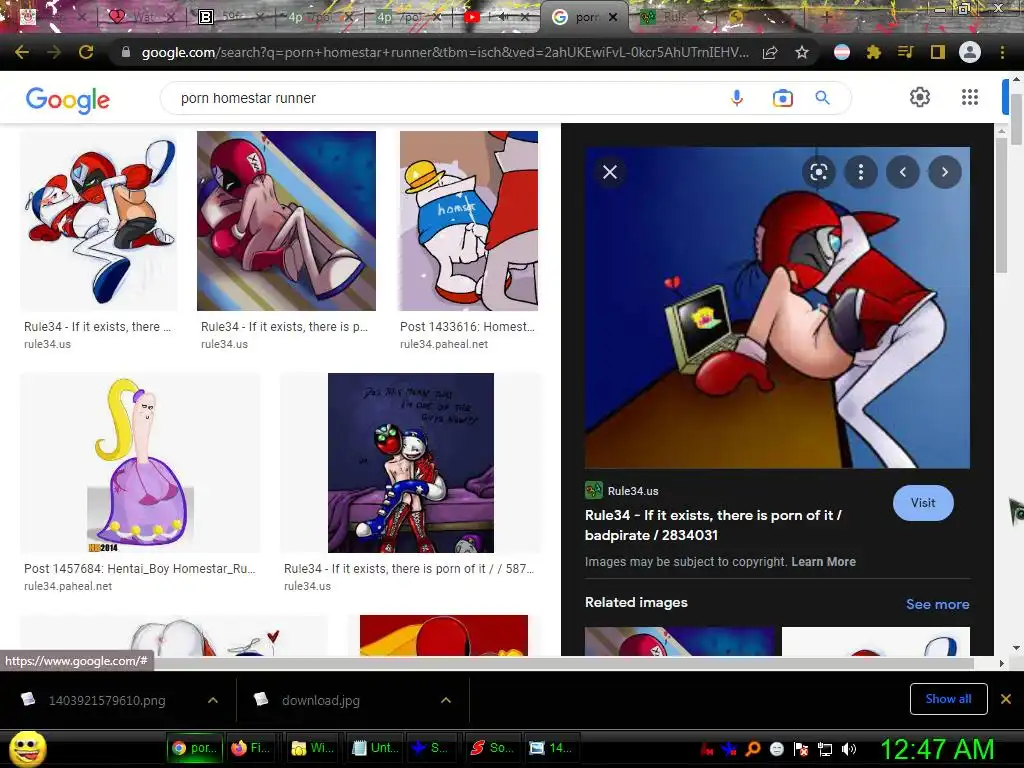Open the Google apps grid
Screen dimensions: 1024x768
(970, 97)
